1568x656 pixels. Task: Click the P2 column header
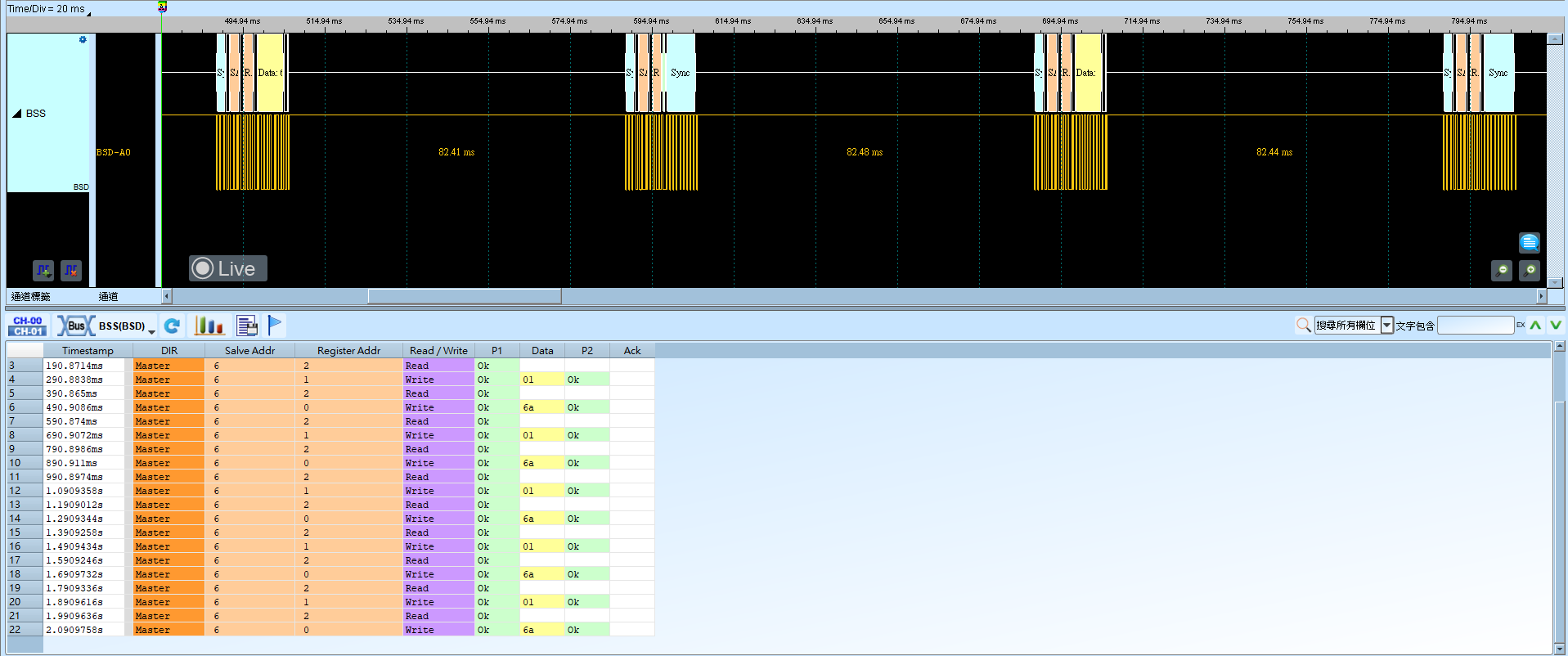(587, 350)
